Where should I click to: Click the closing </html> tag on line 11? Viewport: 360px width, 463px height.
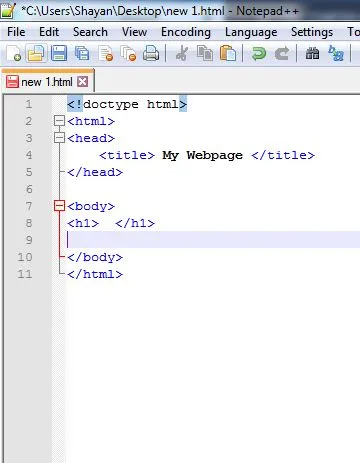click(x=95, y=274)
